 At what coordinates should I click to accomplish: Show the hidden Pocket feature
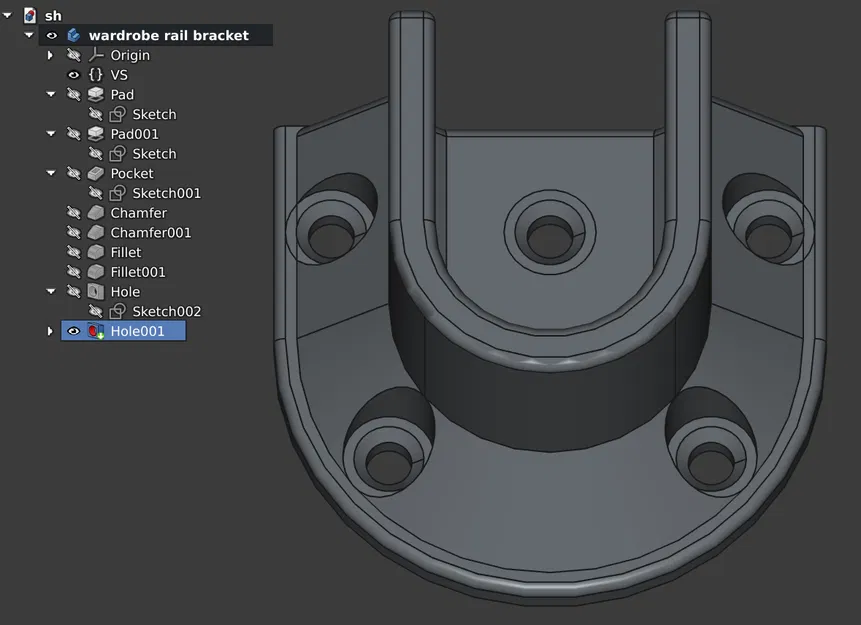tap(74, 174)
